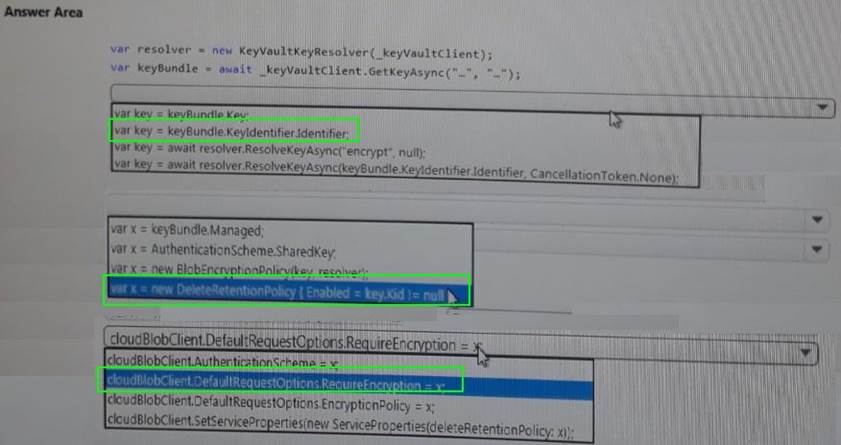This screenshot has width=841, height=445.
Task: Select ResolveKeyAsync("encrypt", null) option
Action: click(270, 151)
